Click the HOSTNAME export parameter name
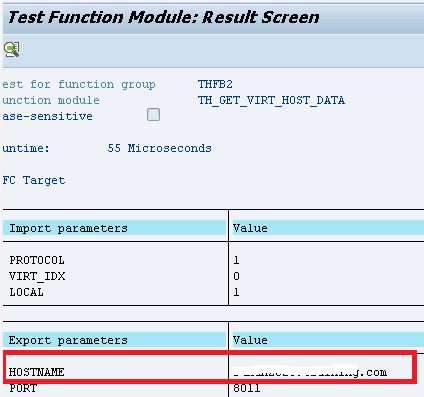This screenshot has width=424, height=397. [37, 372]
